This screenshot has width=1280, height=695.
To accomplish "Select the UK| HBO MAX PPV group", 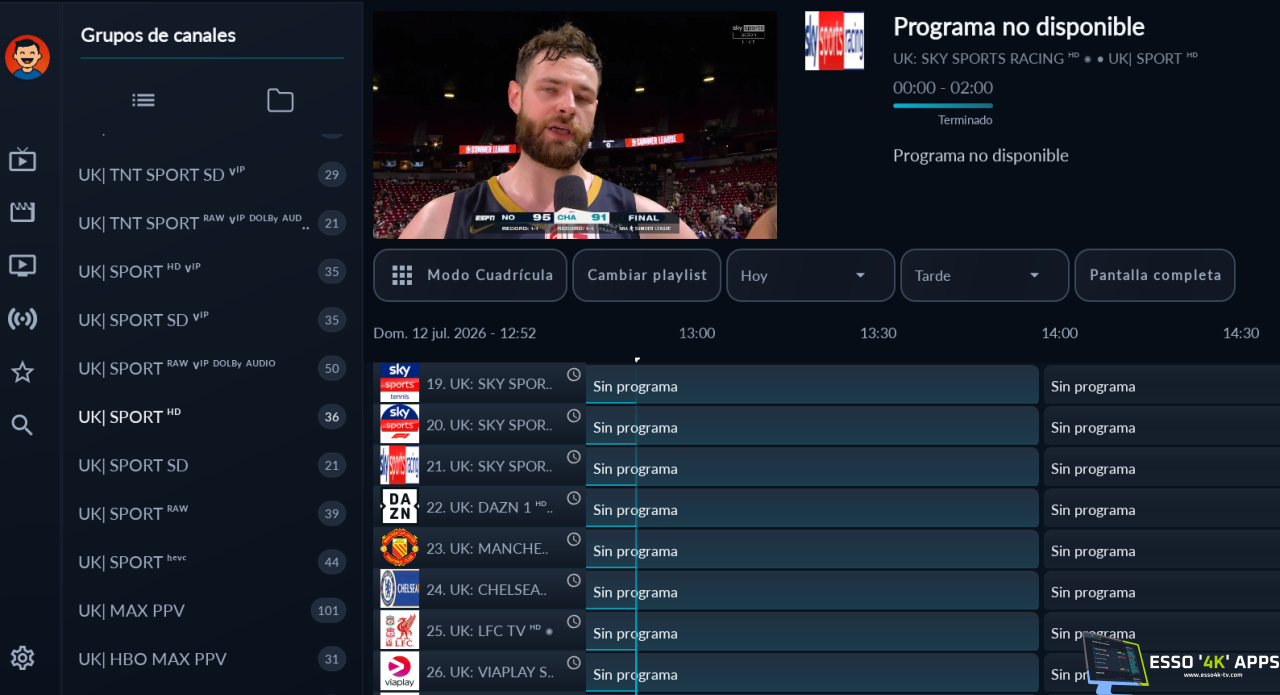I will (x=212, y=659).
